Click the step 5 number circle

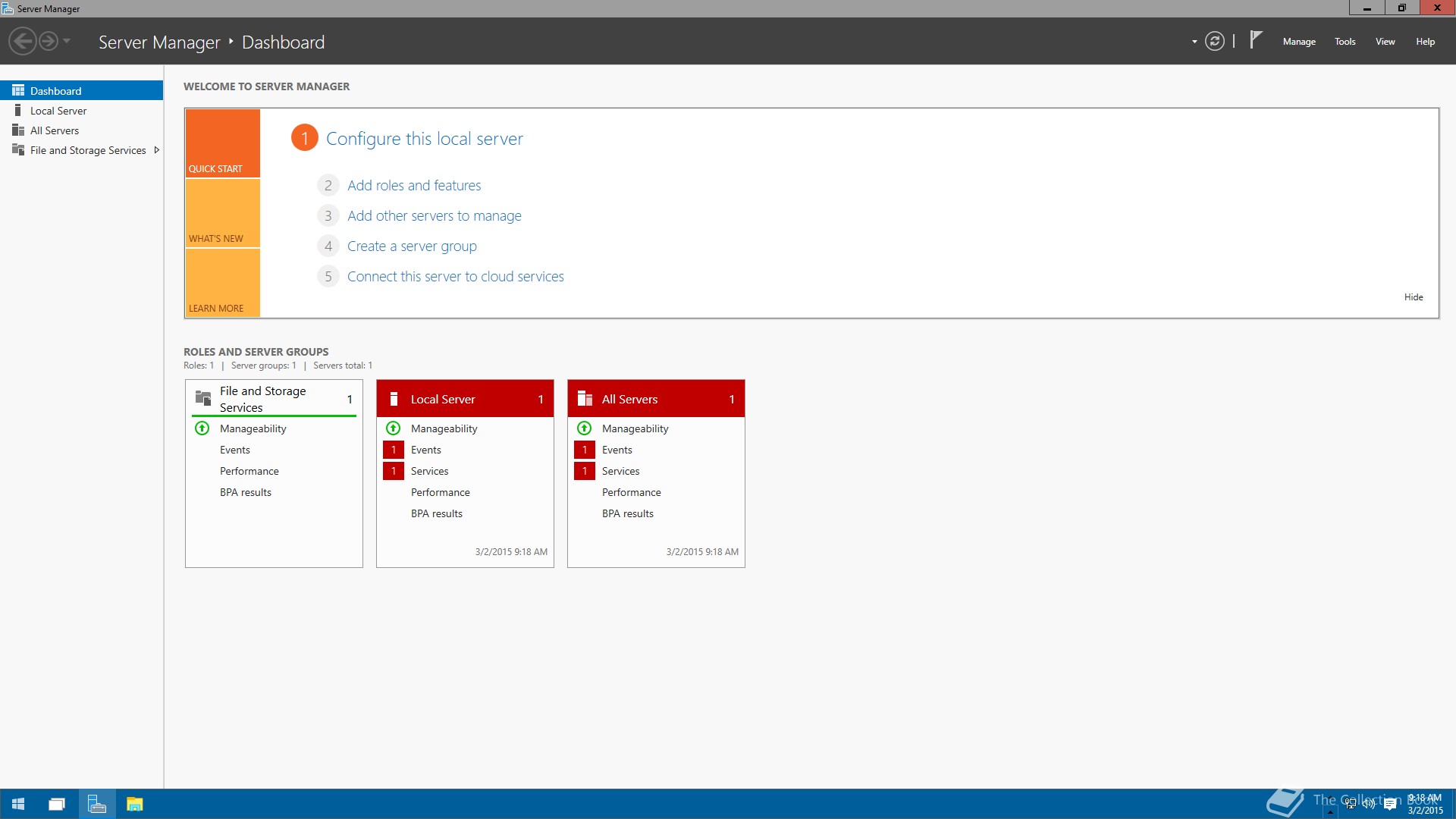tap(328, 276)
